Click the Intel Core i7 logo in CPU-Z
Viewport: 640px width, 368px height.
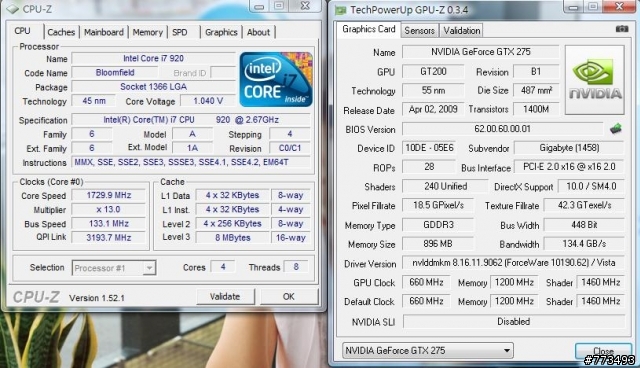point(276,79)
